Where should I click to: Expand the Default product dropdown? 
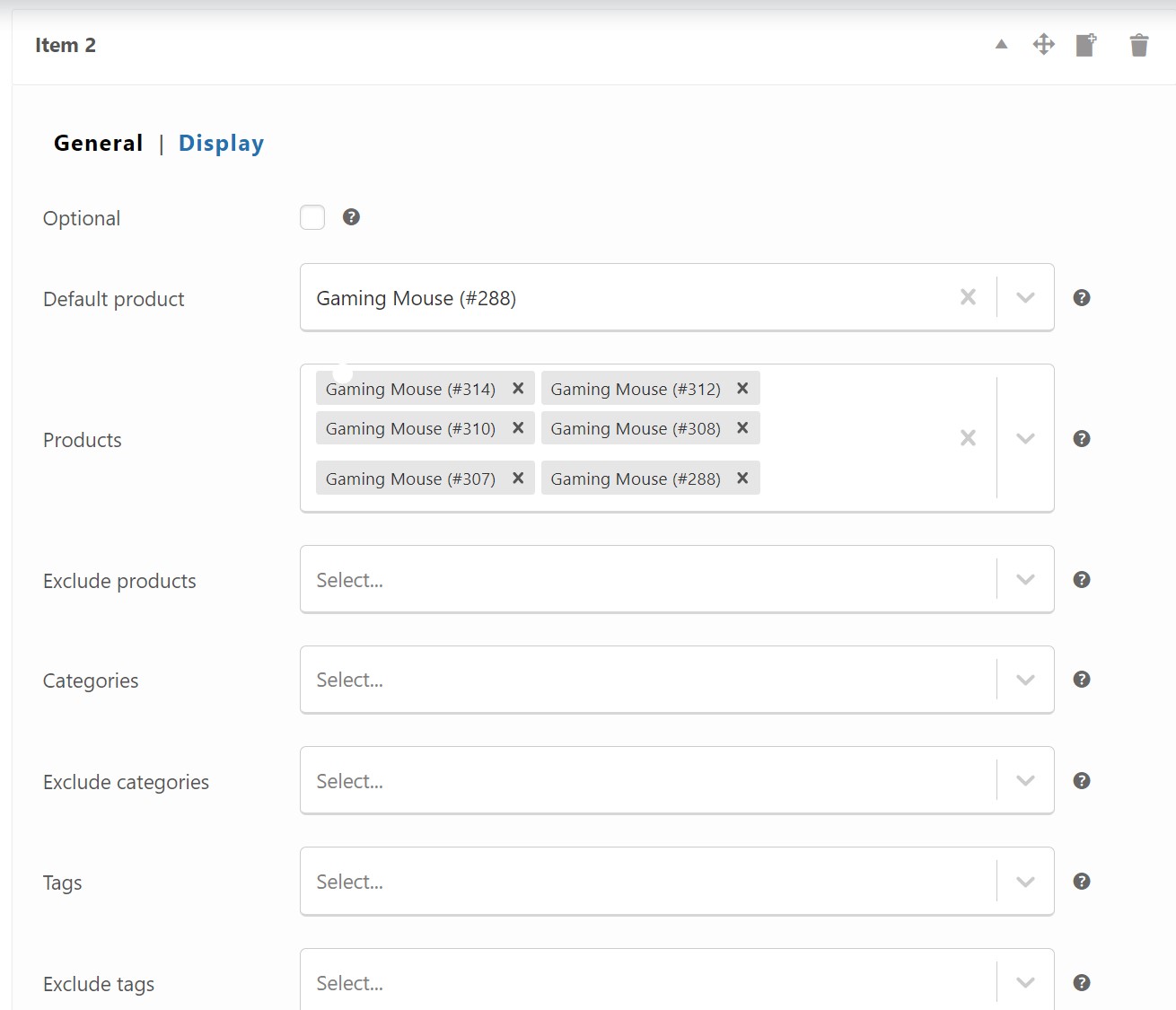tap(1025, 297)
